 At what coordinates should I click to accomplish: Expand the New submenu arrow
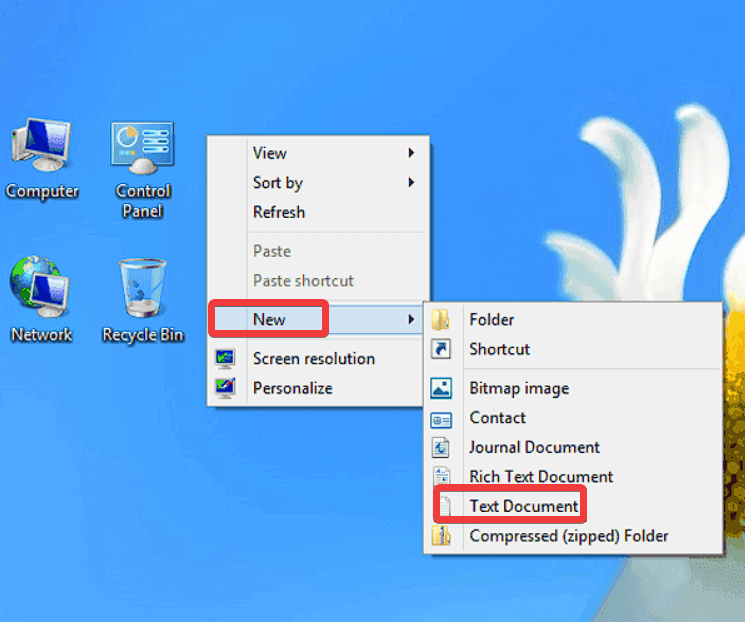point(411,320)
